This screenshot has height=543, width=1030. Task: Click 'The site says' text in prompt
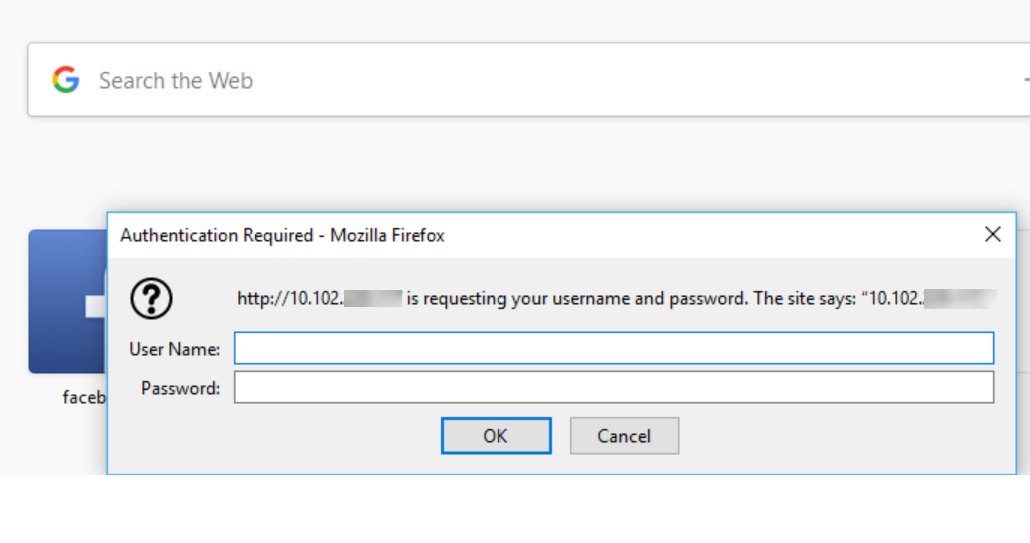point(805,299)
